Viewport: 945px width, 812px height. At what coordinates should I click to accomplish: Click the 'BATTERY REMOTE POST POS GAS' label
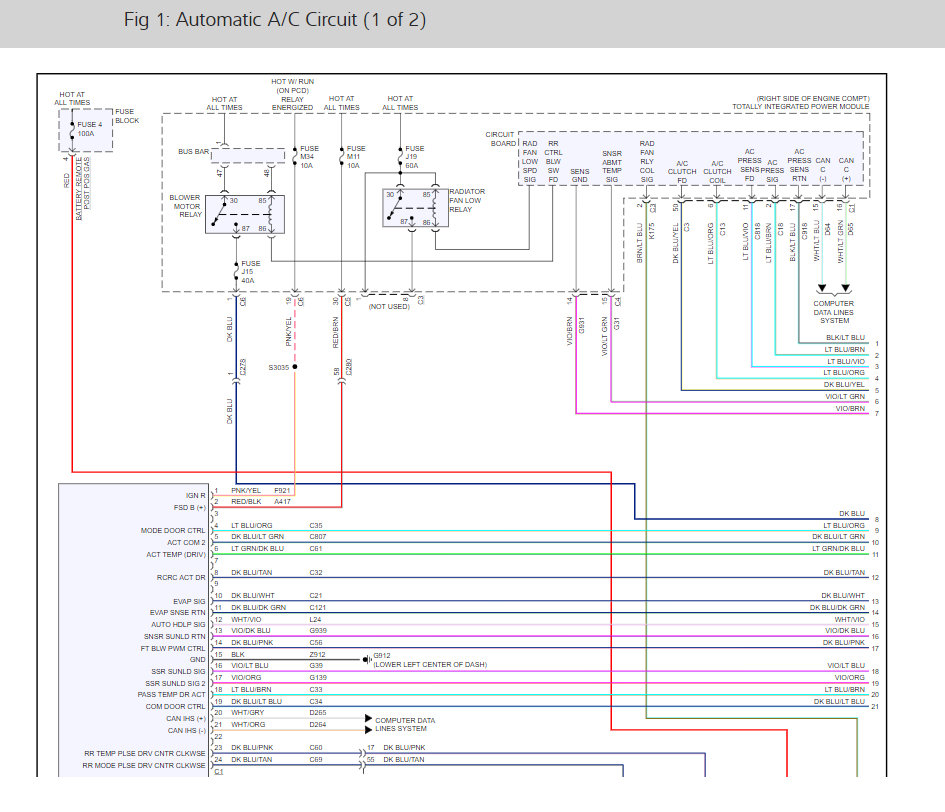coord(83,189)
